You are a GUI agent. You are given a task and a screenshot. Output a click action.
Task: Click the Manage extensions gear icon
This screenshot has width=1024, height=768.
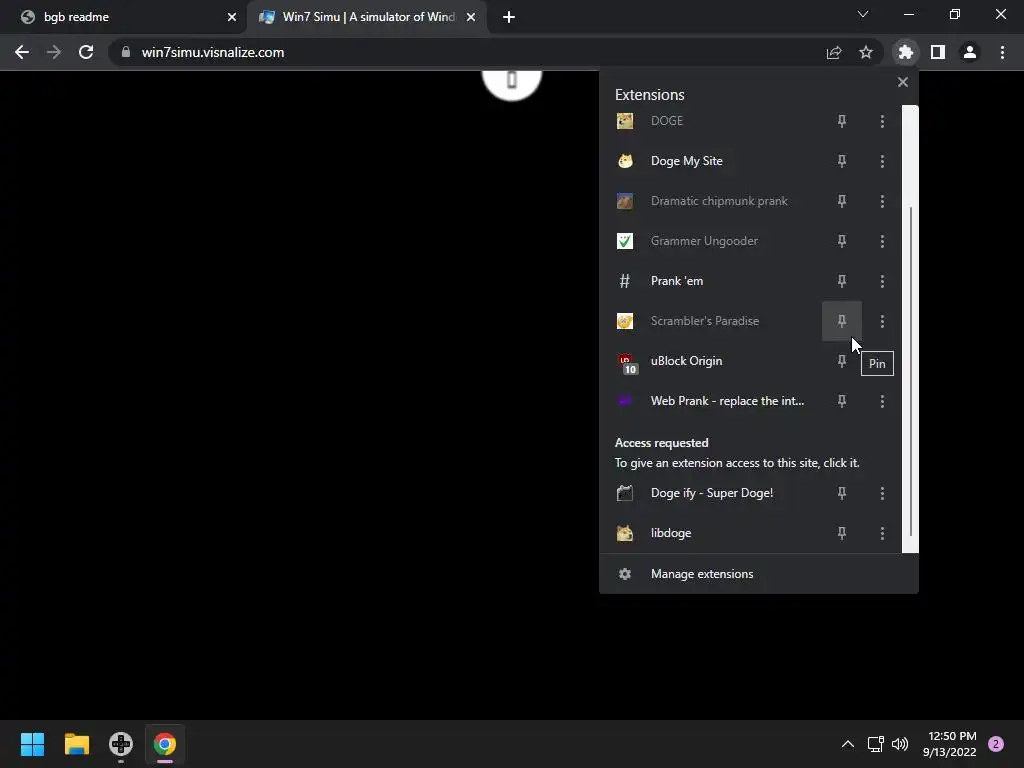[x=625, y=574]
